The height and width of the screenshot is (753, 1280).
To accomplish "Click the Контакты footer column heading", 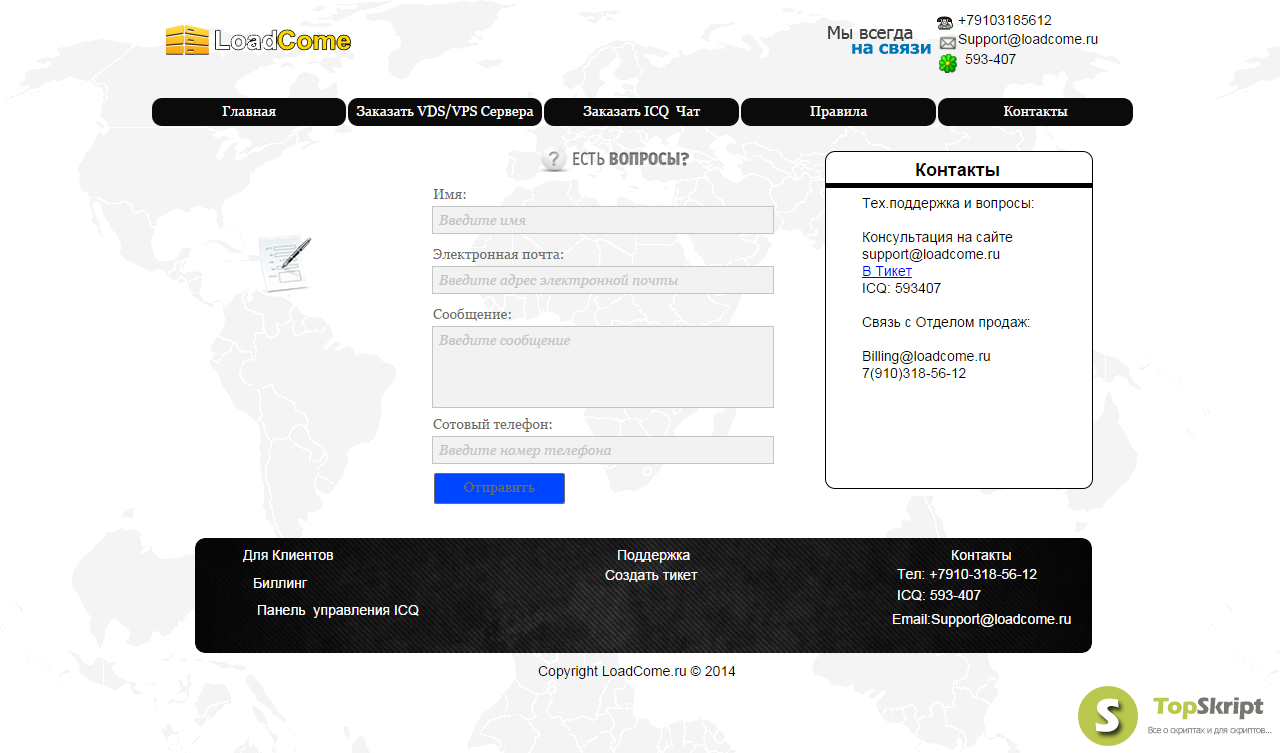I will click(981, 555).
